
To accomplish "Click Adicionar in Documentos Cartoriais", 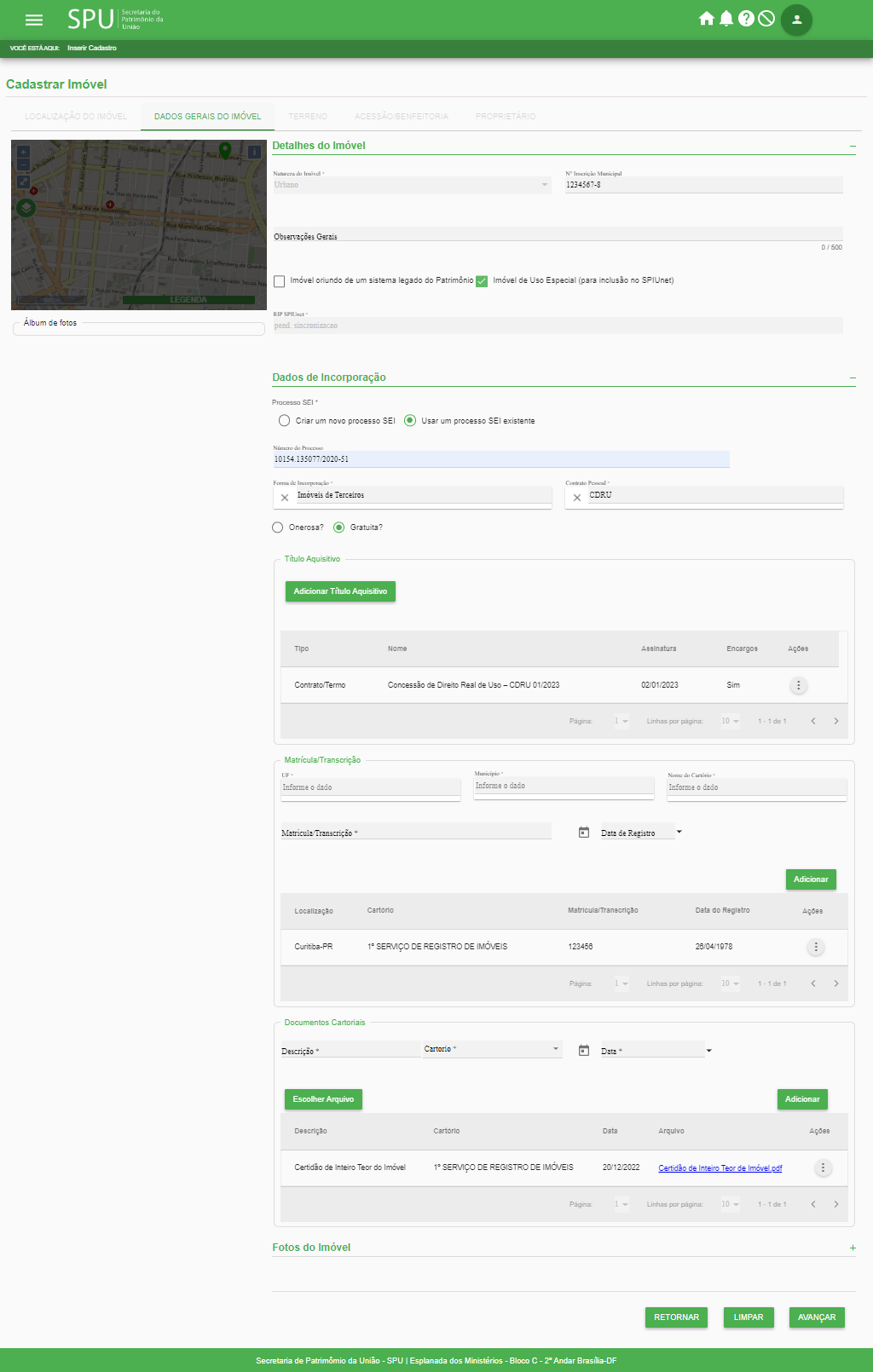I will [x=802, y=1099].
